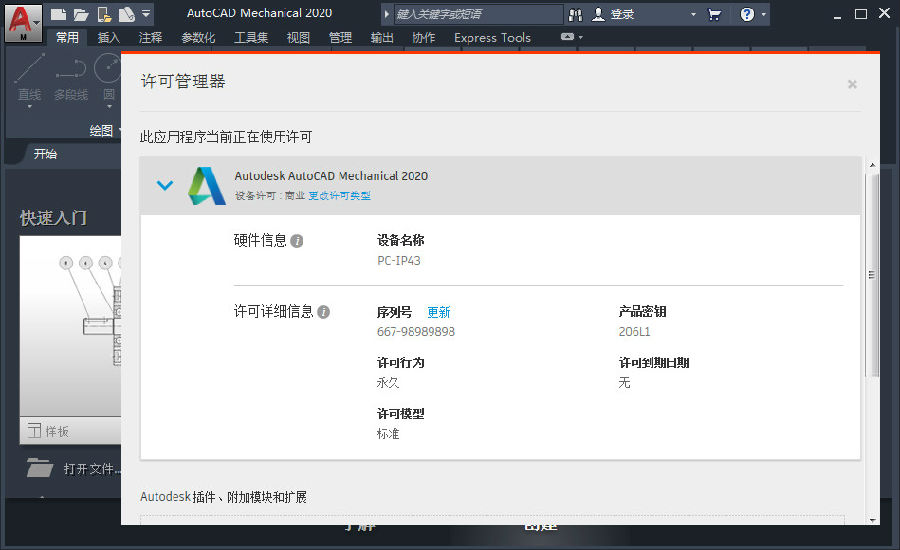Click the 打开文件... link
Viewport: 900px width, 550px height.
[92, 470]
